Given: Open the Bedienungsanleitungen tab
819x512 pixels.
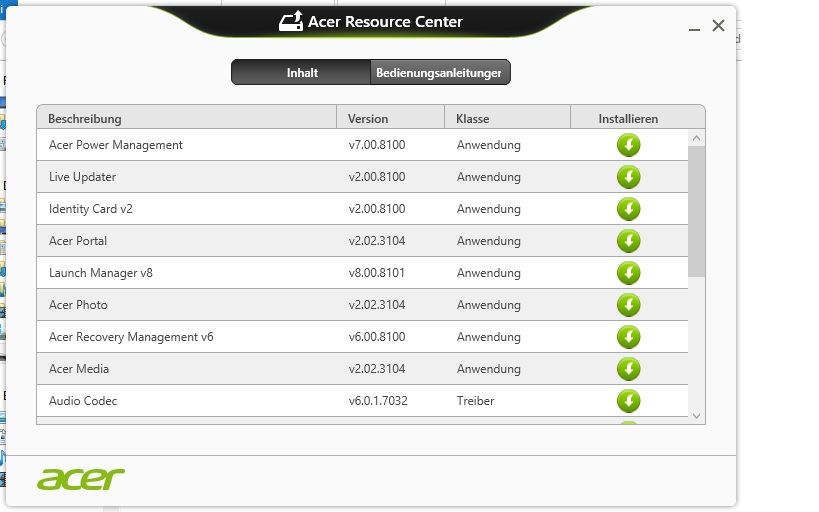Looking at the screenshot, I should point(440,73).
